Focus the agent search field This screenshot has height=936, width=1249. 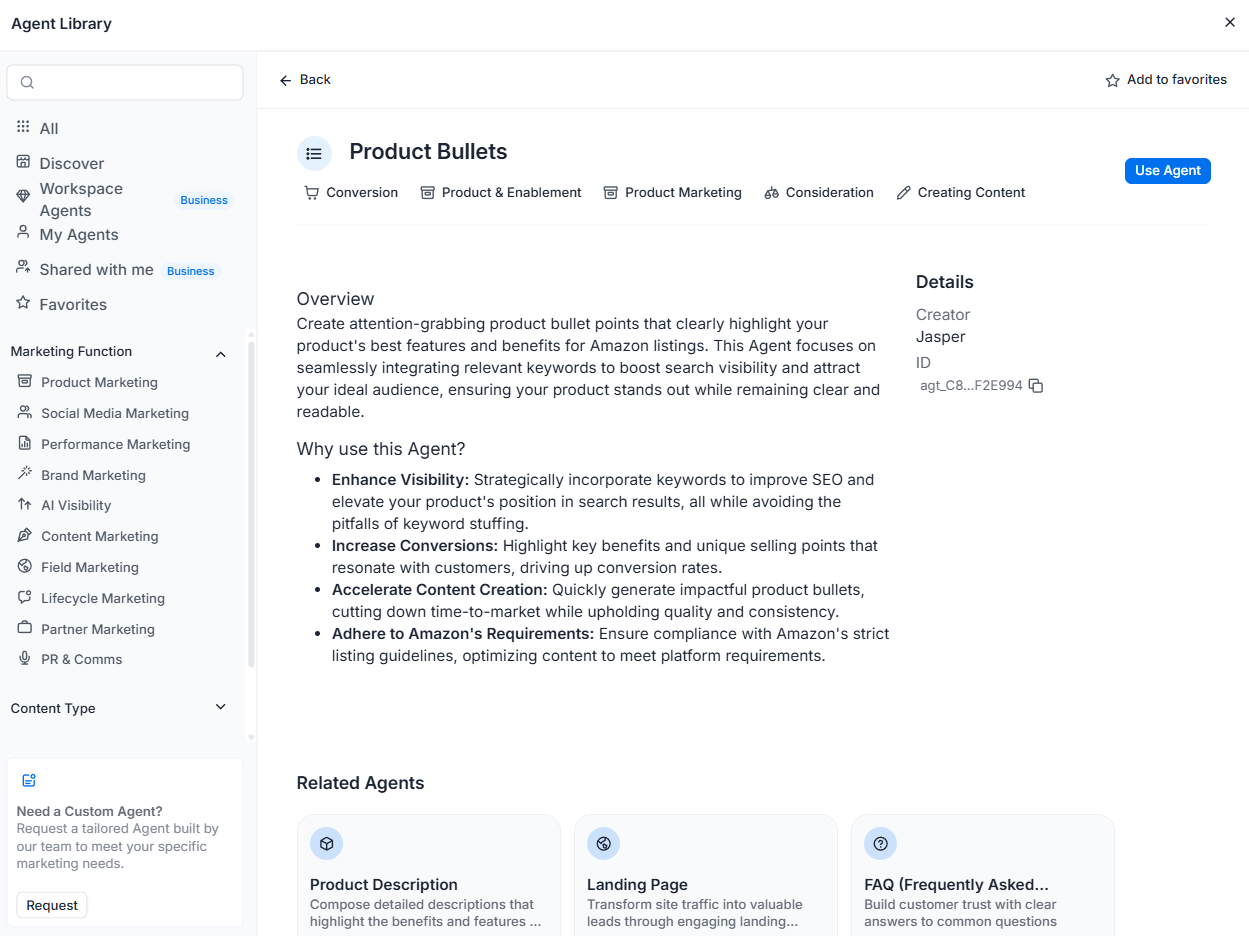(125, 83)
